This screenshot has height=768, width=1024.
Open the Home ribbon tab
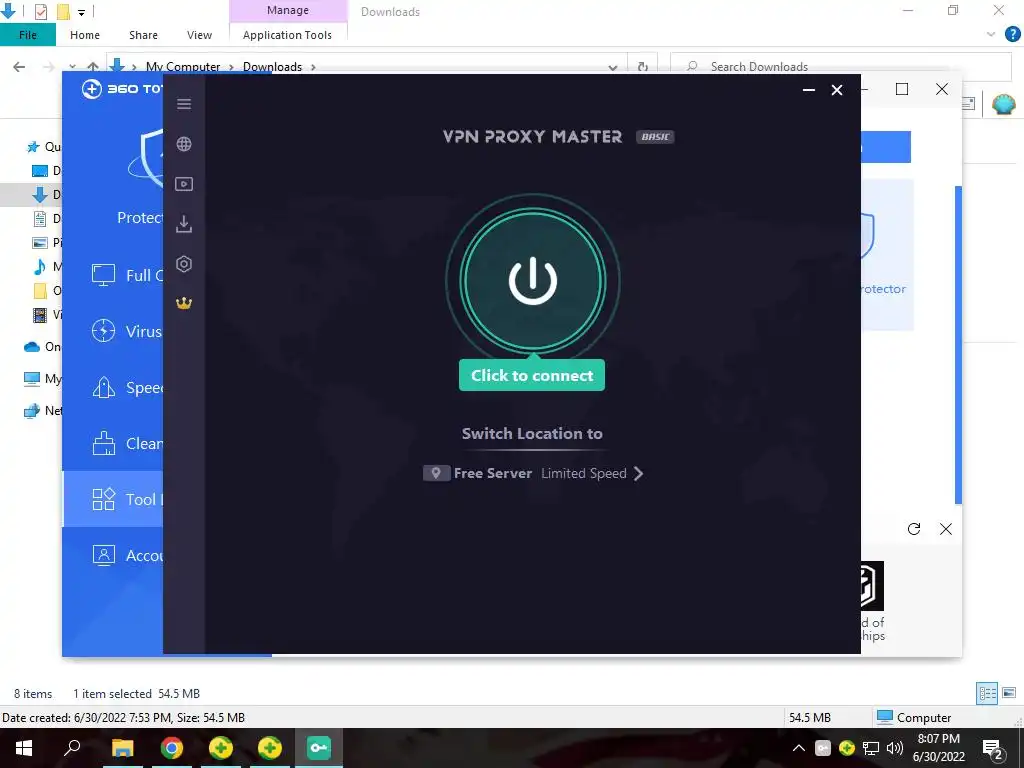point(85,35)
